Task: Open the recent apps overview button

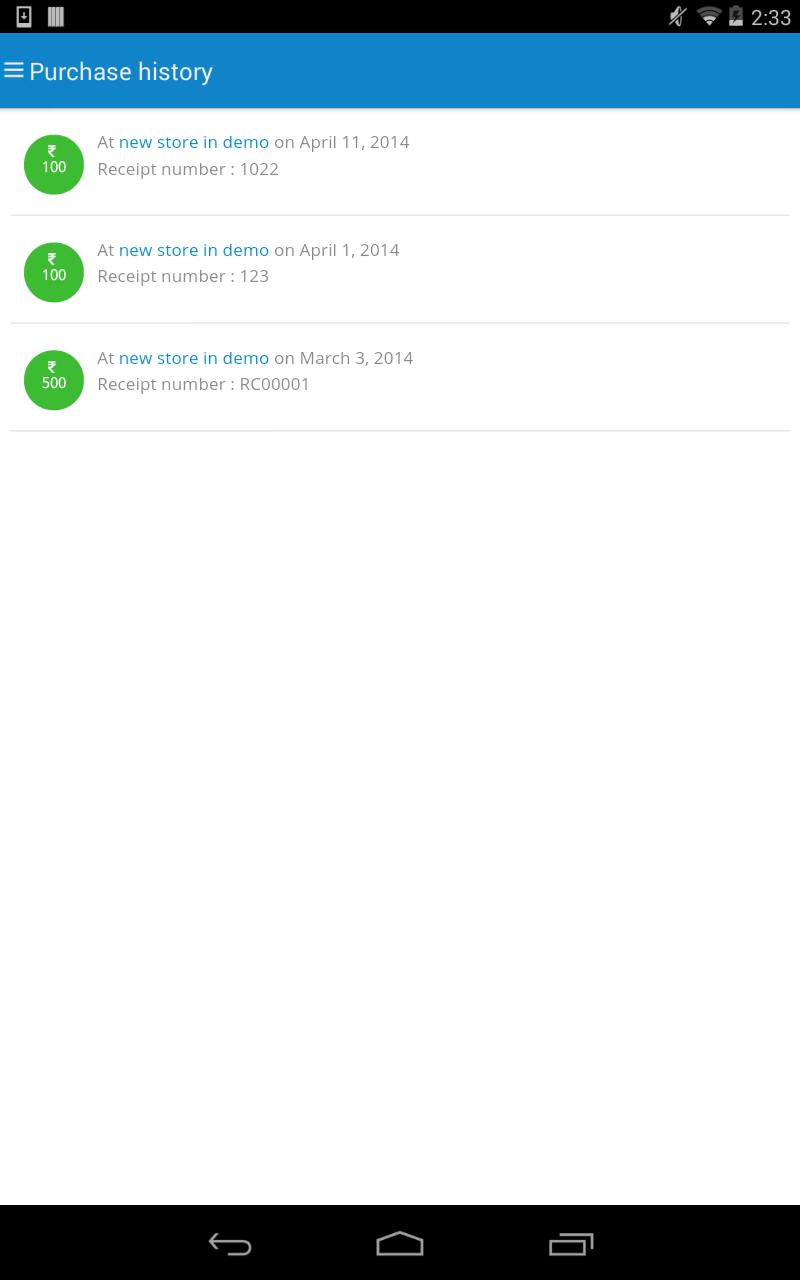Action: click(571, 1243)
